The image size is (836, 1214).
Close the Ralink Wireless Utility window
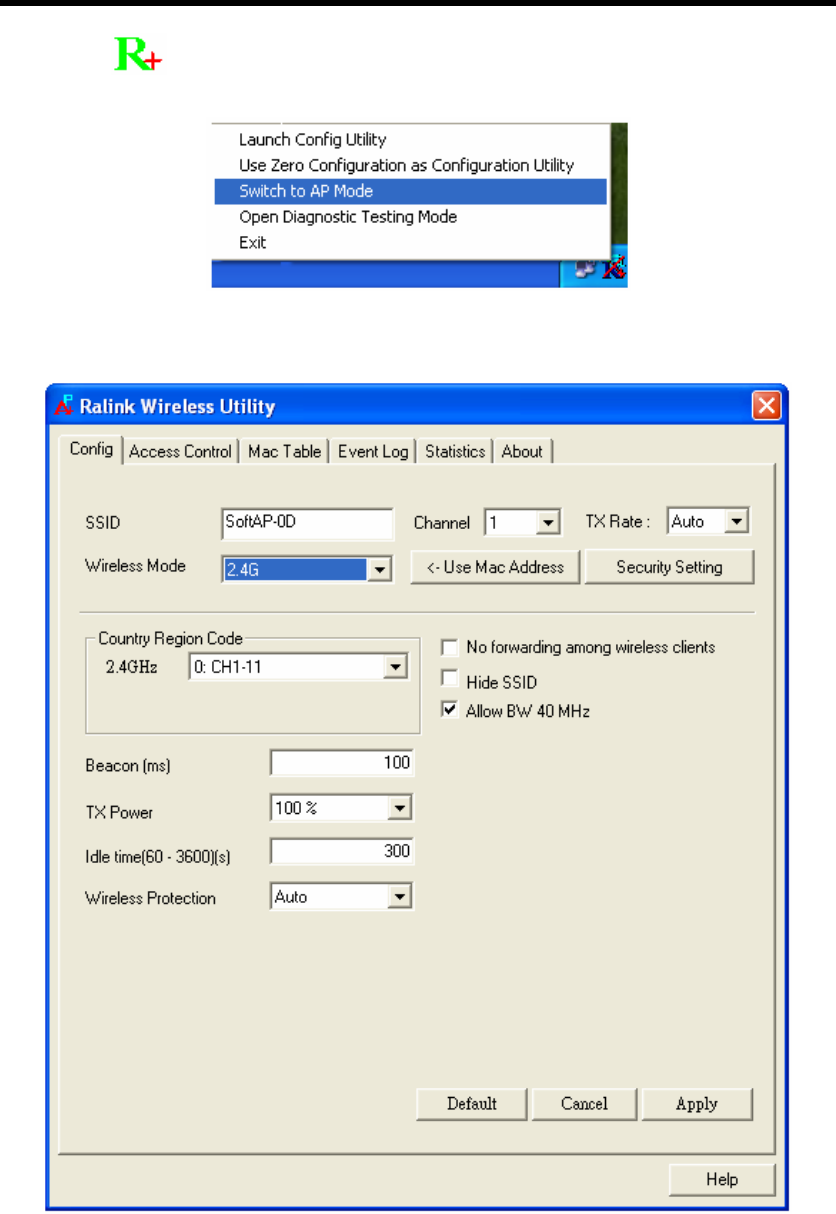pos(766,406)
